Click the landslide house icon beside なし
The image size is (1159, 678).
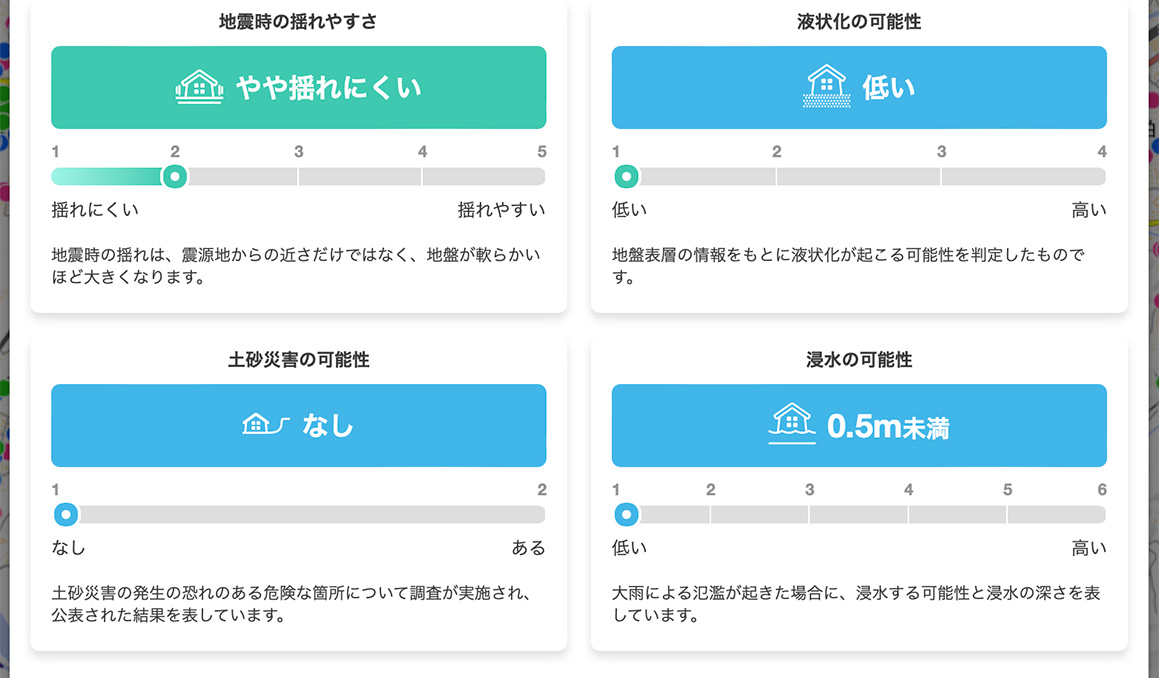[265, 425]
